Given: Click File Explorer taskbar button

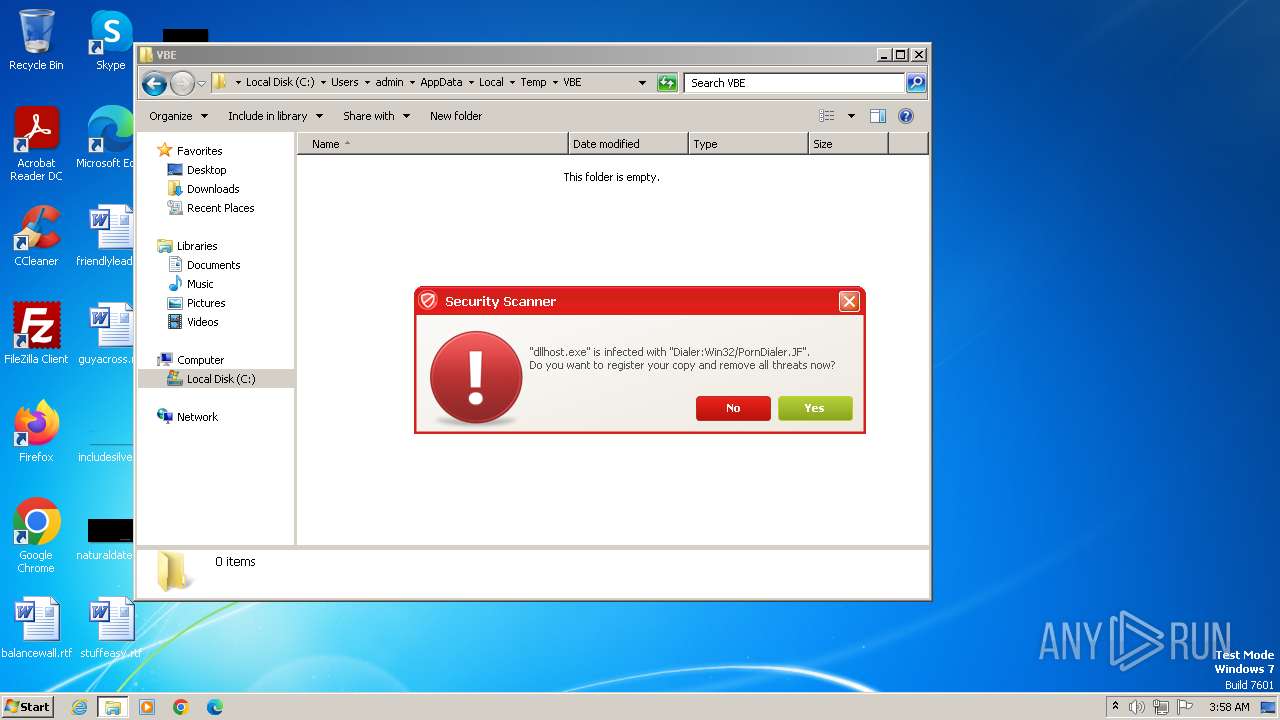Looking at the screenshot, I should 113,707.
